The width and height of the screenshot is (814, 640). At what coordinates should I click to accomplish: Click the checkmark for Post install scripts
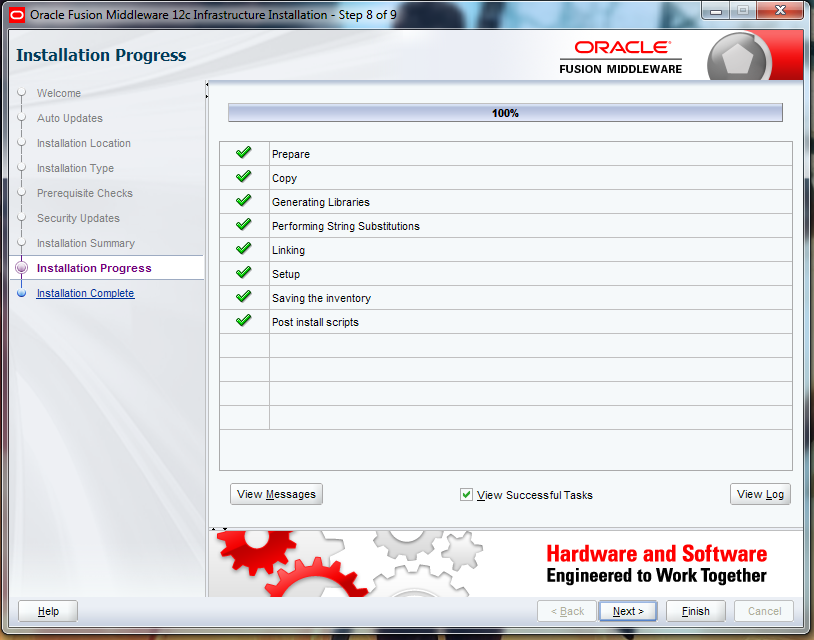[243, 320]
